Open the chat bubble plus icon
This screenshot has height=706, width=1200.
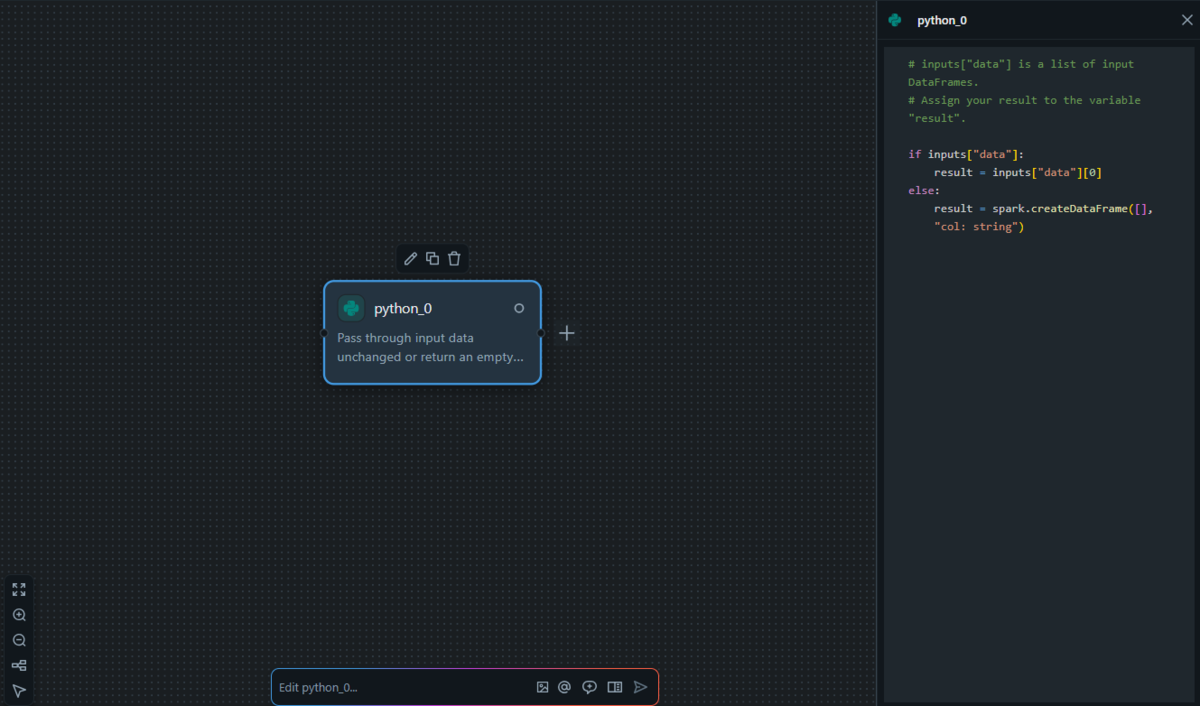coord(590,687)
